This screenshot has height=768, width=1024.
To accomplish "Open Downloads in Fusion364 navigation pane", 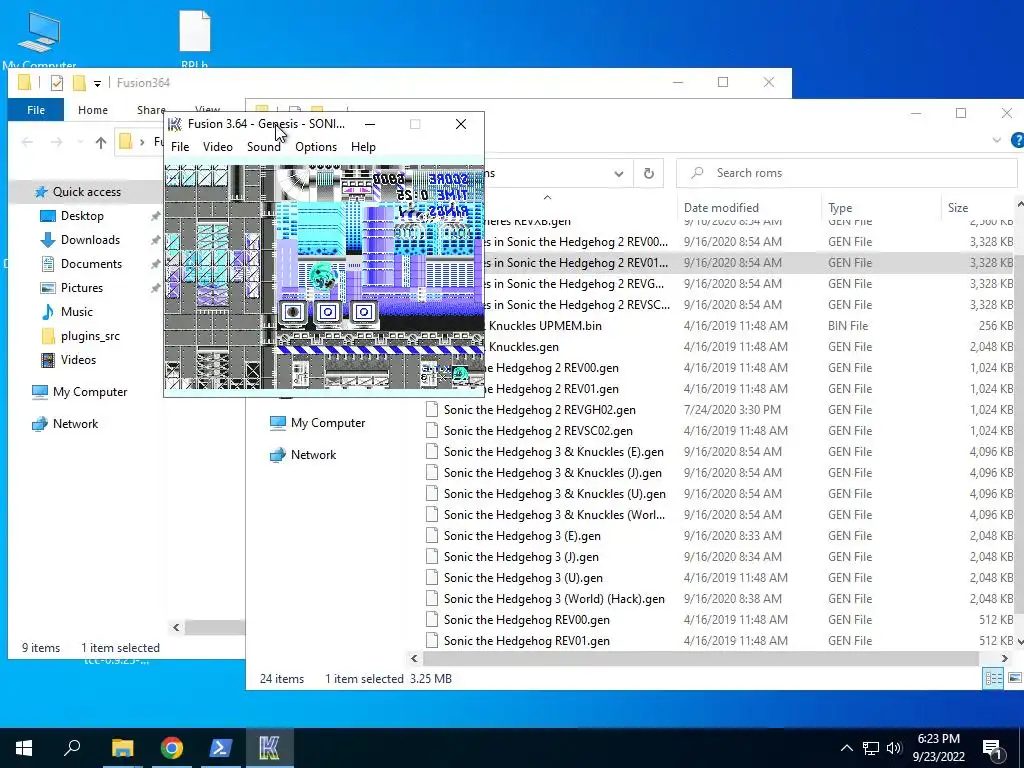I will (90, 240).
